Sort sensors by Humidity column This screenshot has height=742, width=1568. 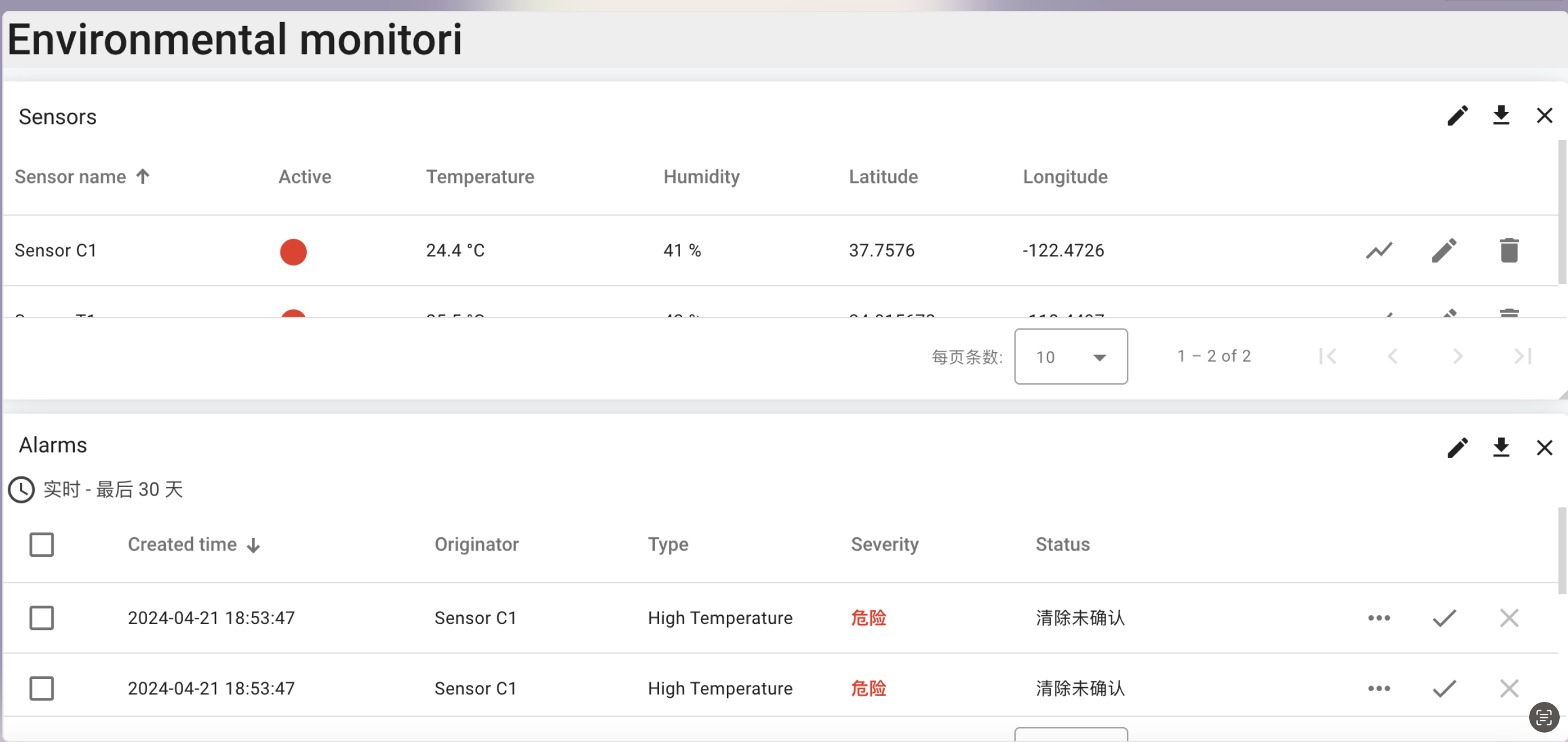pyautogui.click(x=701, y=177)
